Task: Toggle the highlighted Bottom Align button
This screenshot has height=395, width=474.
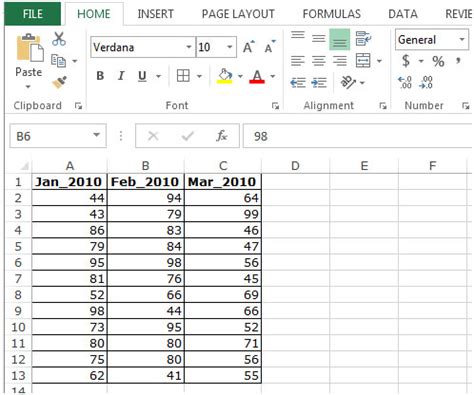Action: coord(339,39)
